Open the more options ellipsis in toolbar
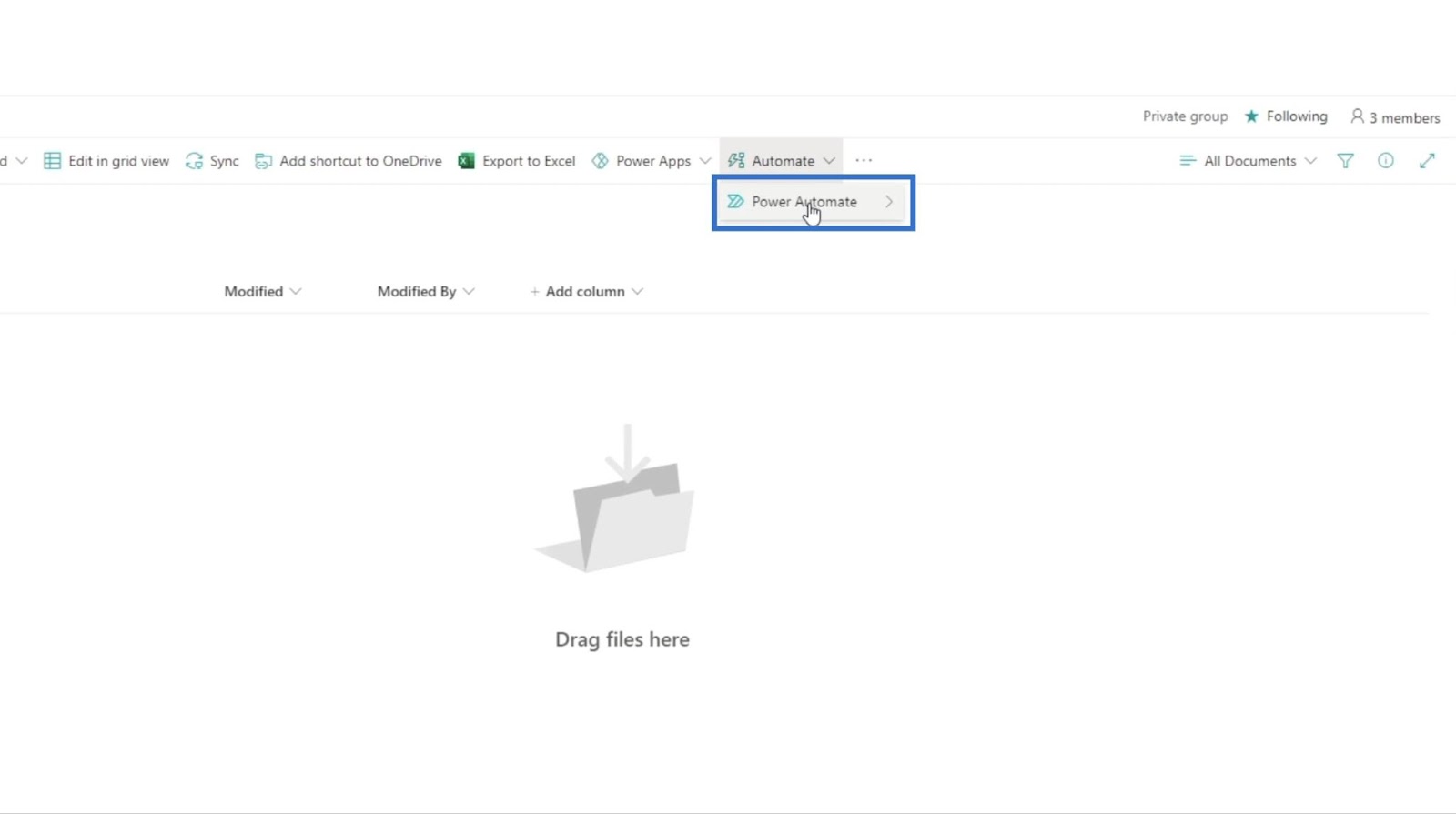Screen dimensions: 1456x814 864,161
